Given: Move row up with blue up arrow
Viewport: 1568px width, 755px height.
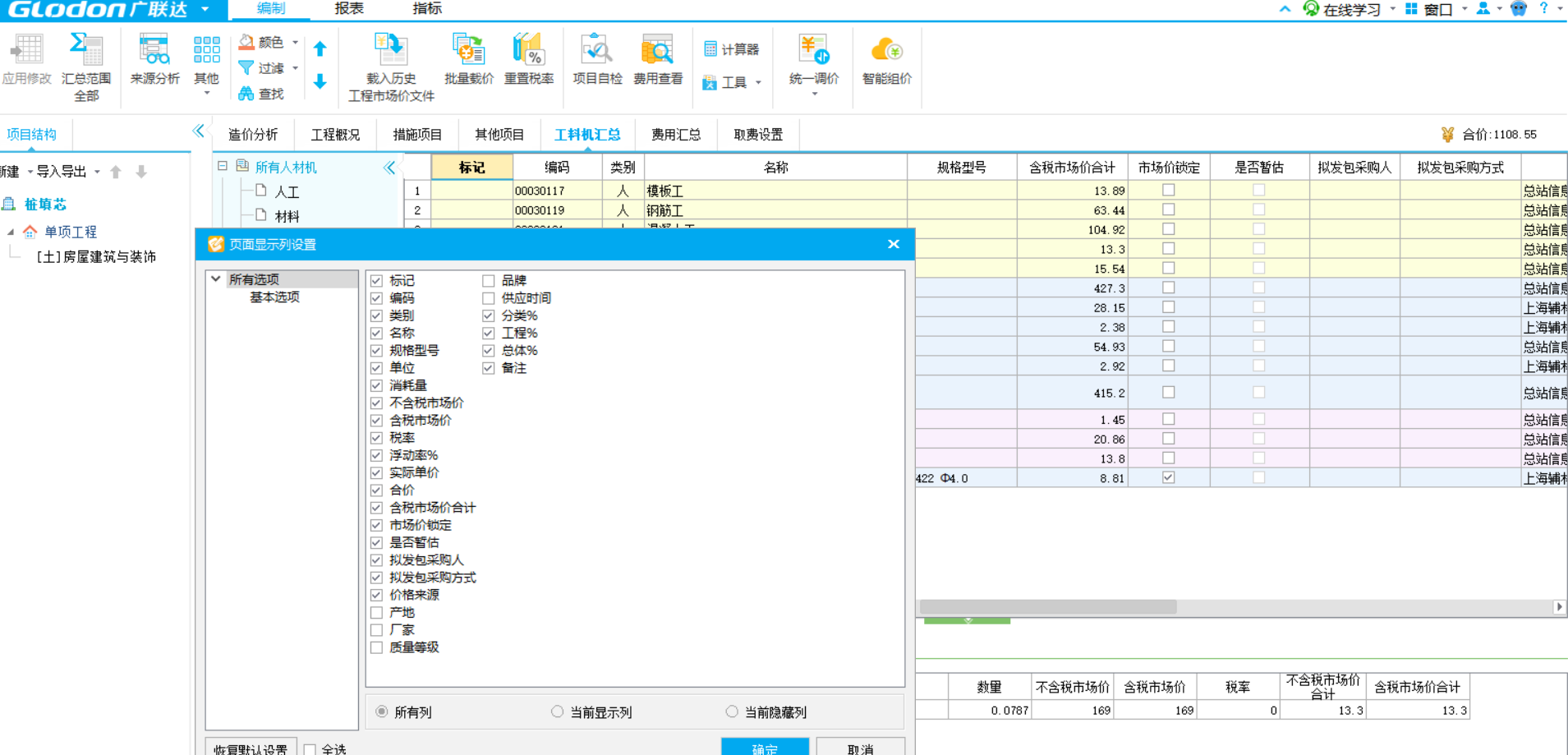Looking at the screenshot, I should pyautogui.click(x=320, y=49).
